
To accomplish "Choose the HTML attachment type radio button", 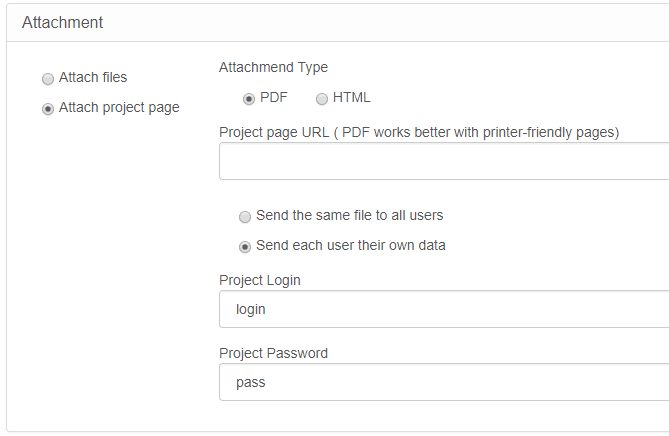I will coord(322,98).
